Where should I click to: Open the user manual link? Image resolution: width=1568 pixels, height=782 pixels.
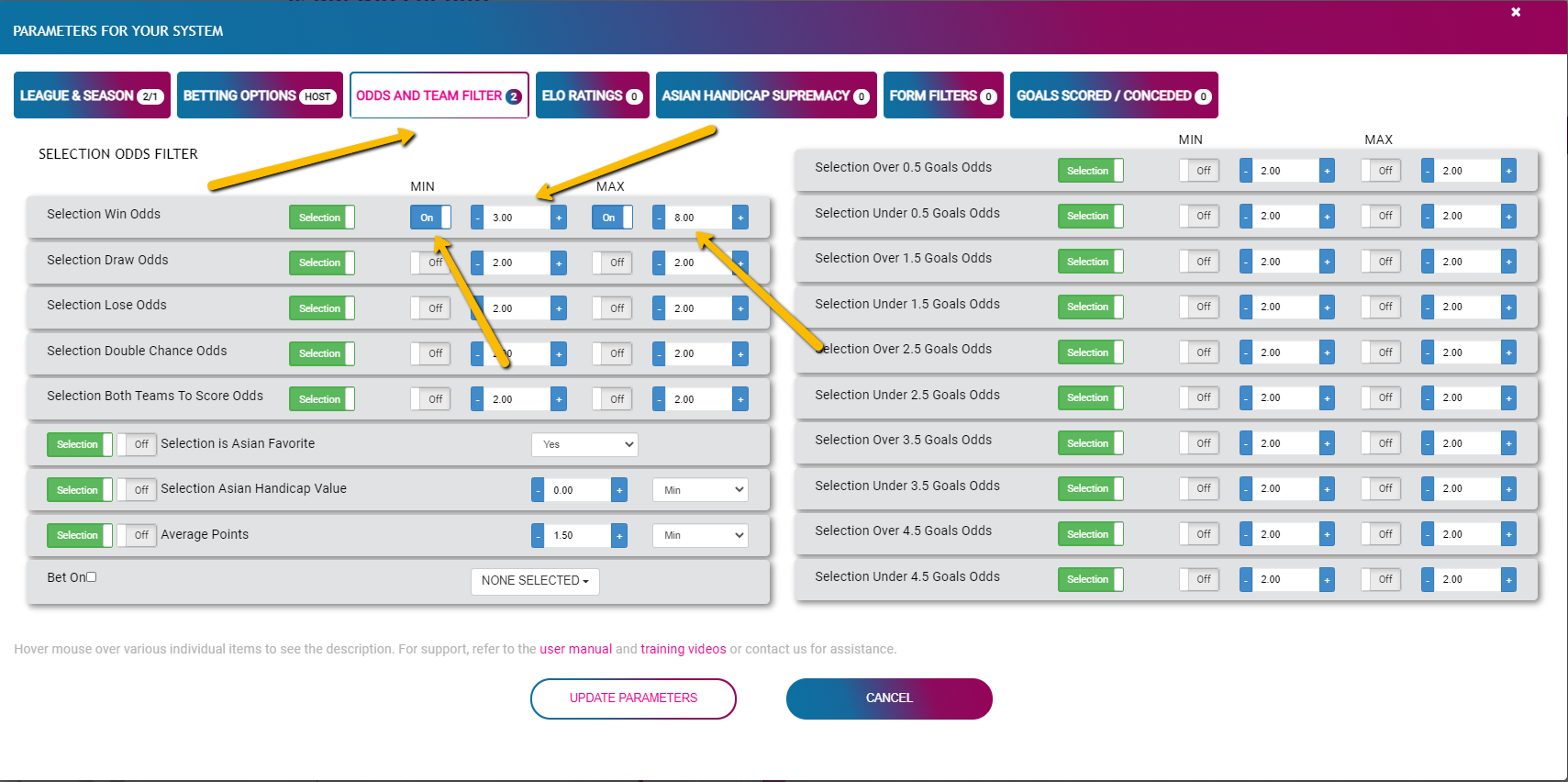tap(575, 649)
